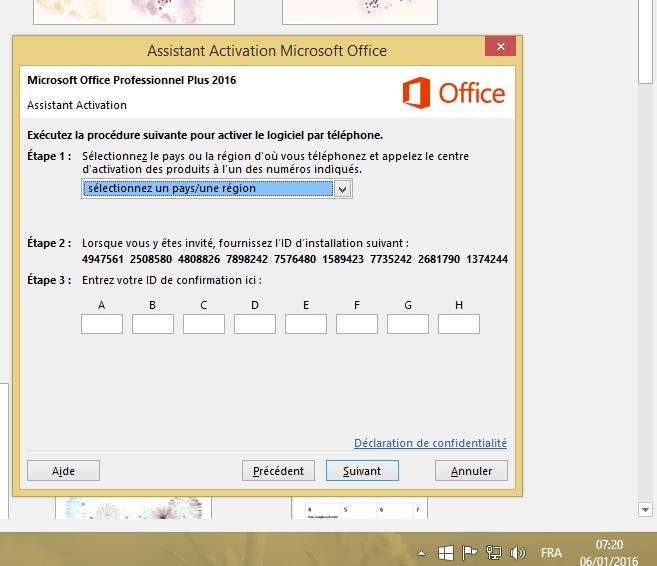
Task: Click the dropdown arrow for country selection
Action: [343, 189]
